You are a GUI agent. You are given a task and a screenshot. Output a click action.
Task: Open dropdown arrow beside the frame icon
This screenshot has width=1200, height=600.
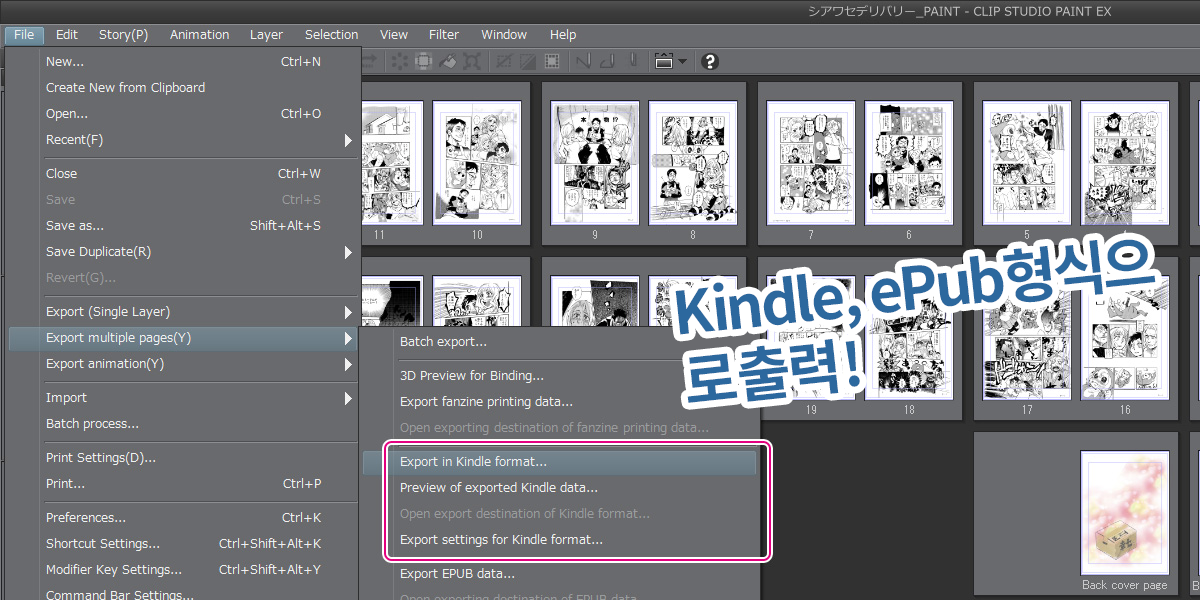click(x=682, y=61)
